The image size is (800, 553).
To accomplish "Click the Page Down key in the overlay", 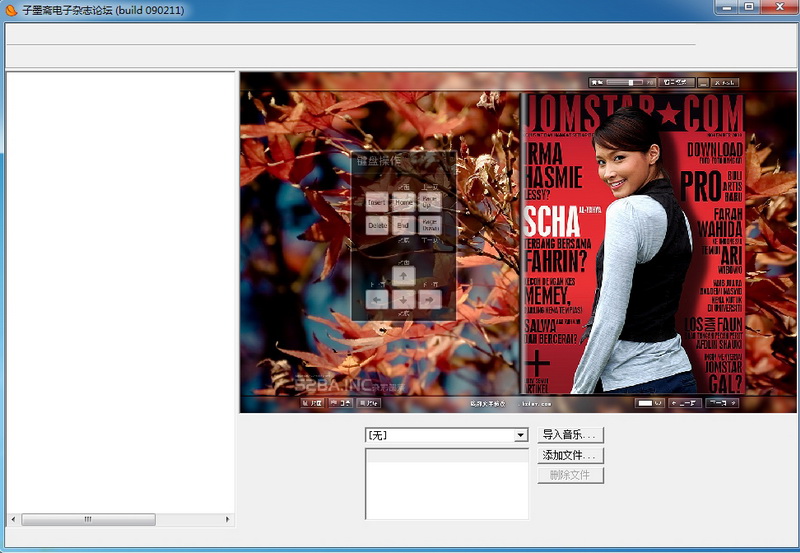I will click(x=430, y=225).
